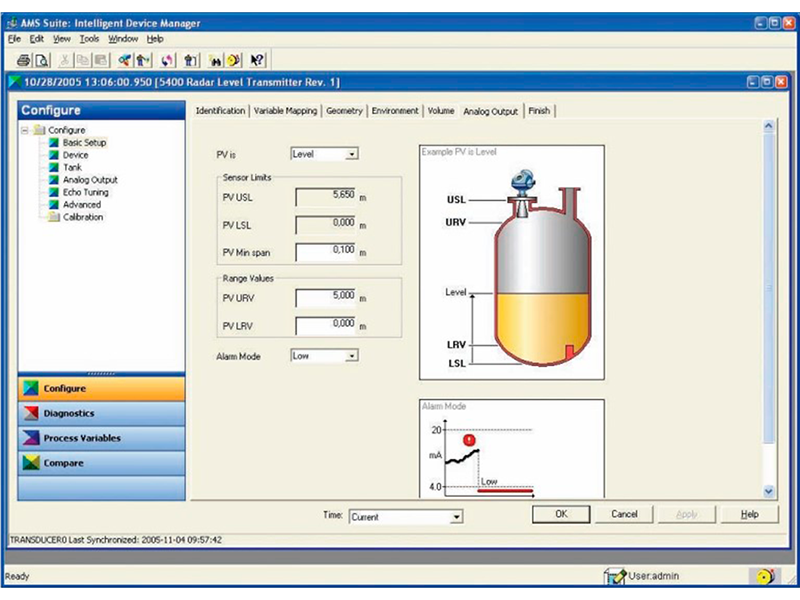This screenshot has height=600, width=800.
Task: Switch to the Environment tab
Action: pos(395,111)
